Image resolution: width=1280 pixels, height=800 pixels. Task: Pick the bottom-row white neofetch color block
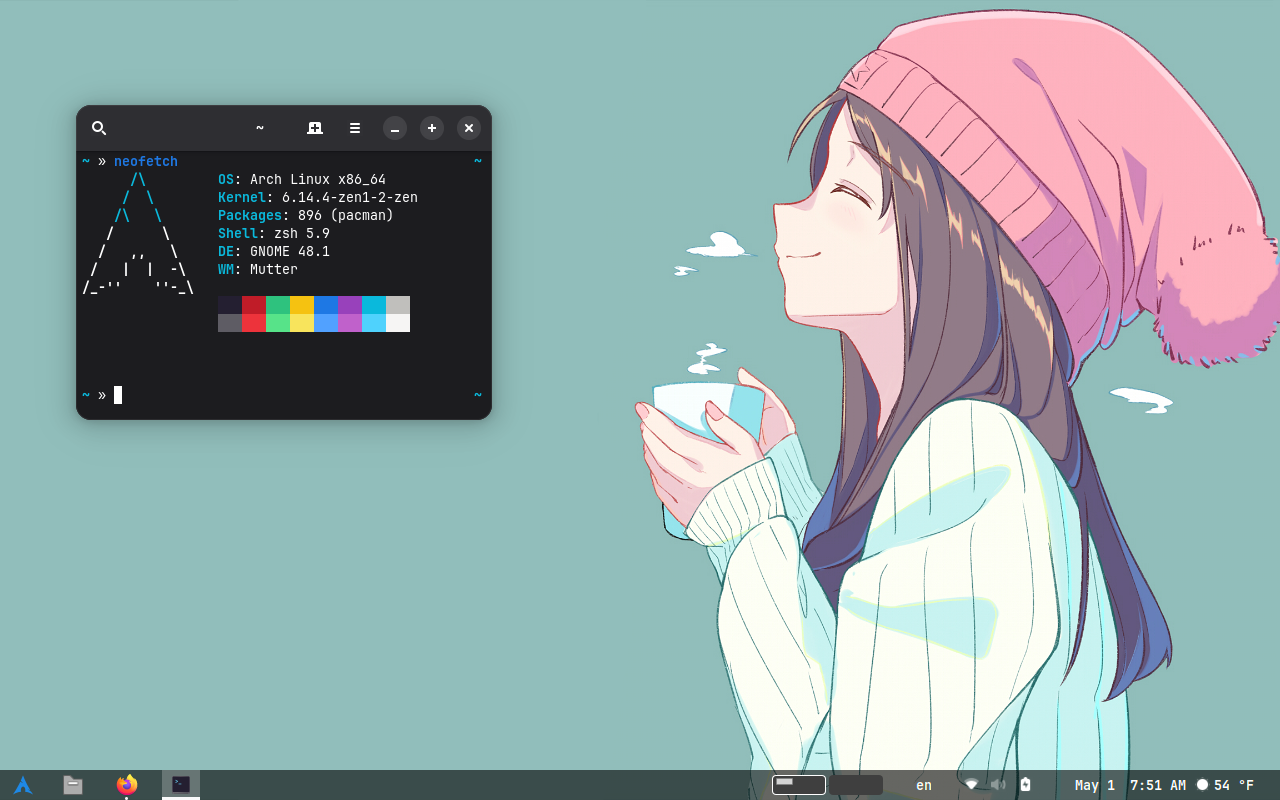pyautogui.click(x=398, y=323)
